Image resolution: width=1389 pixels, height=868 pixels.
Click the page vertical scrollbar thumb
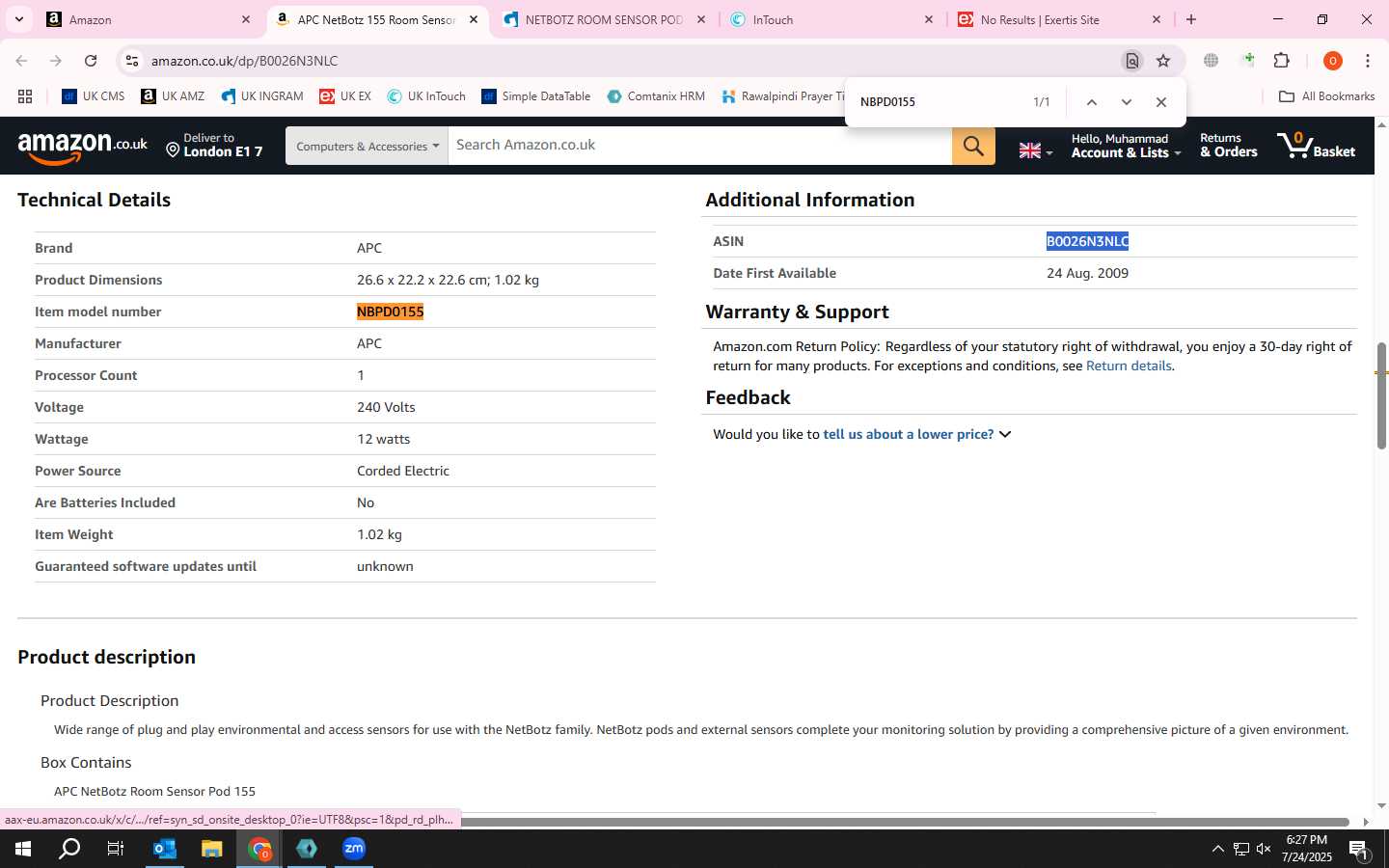(x=1381, y=395)
